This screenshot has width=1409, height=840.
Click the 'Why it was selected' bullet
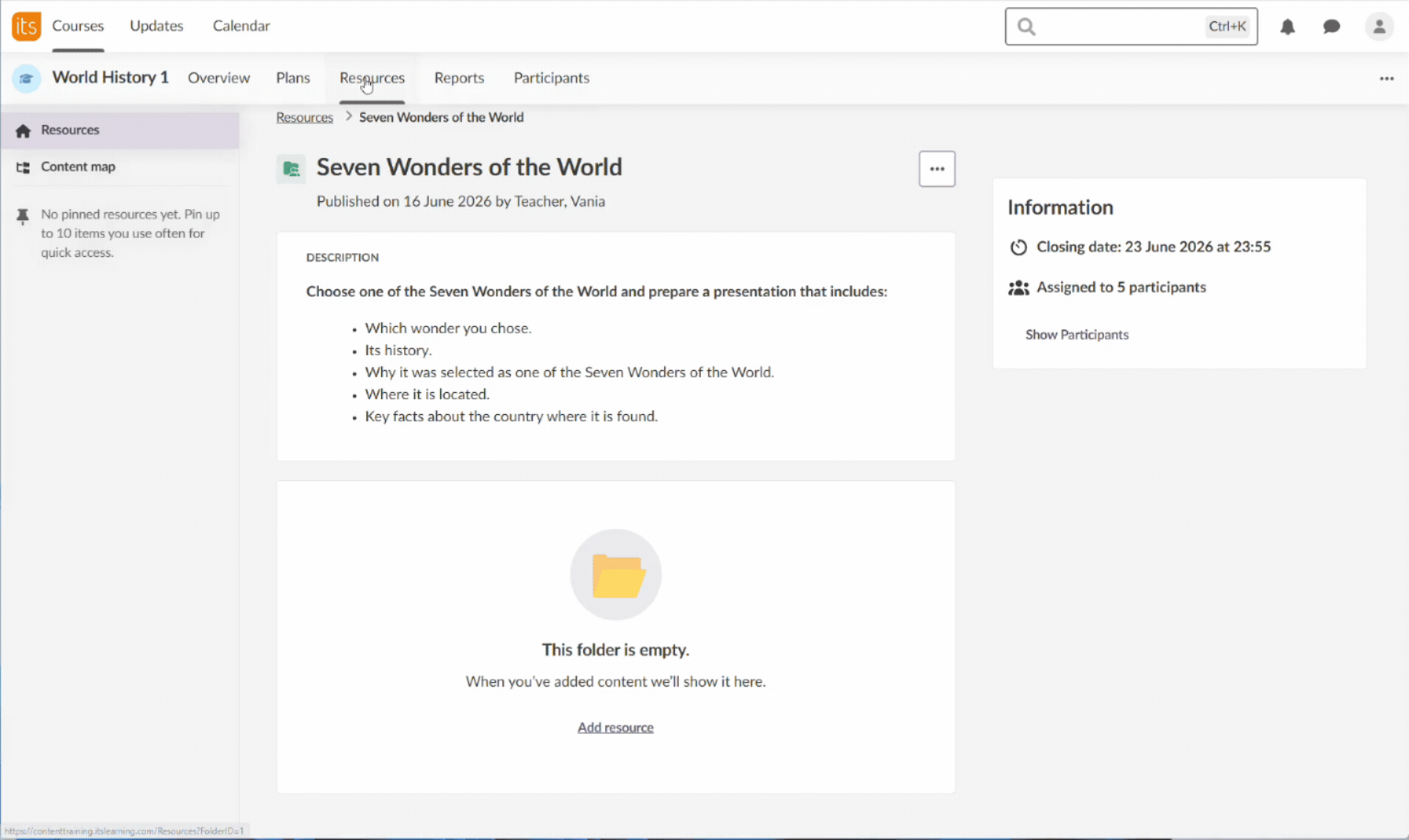point(569,372)
